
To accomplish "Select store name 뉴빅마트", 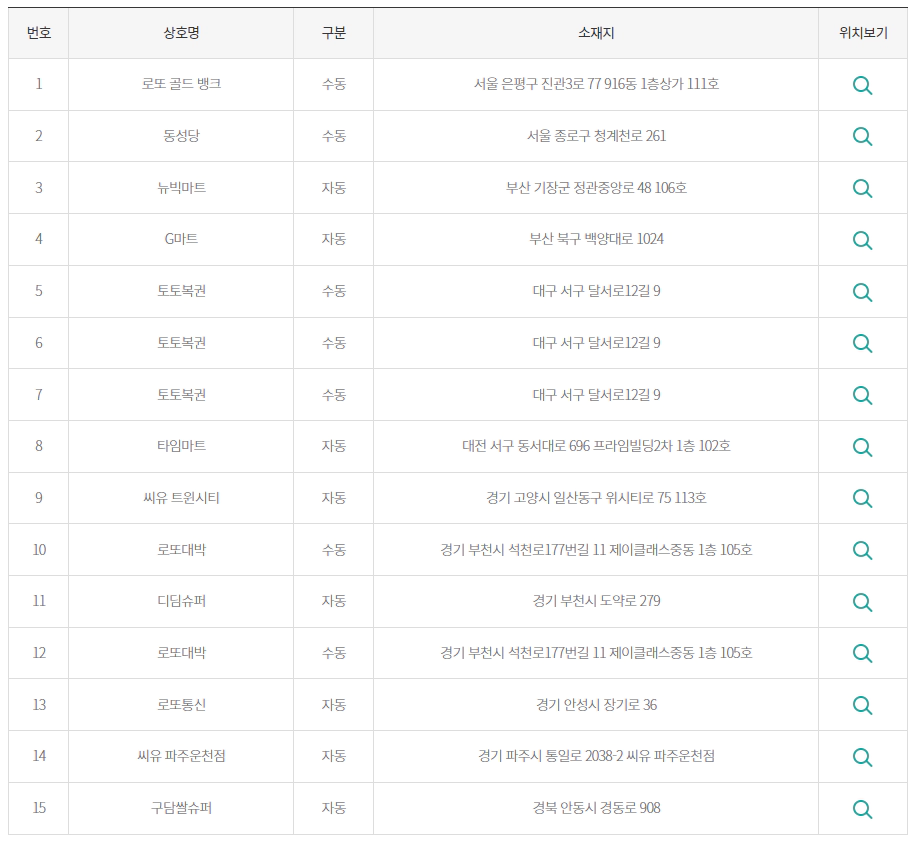I will click(181, 188).
